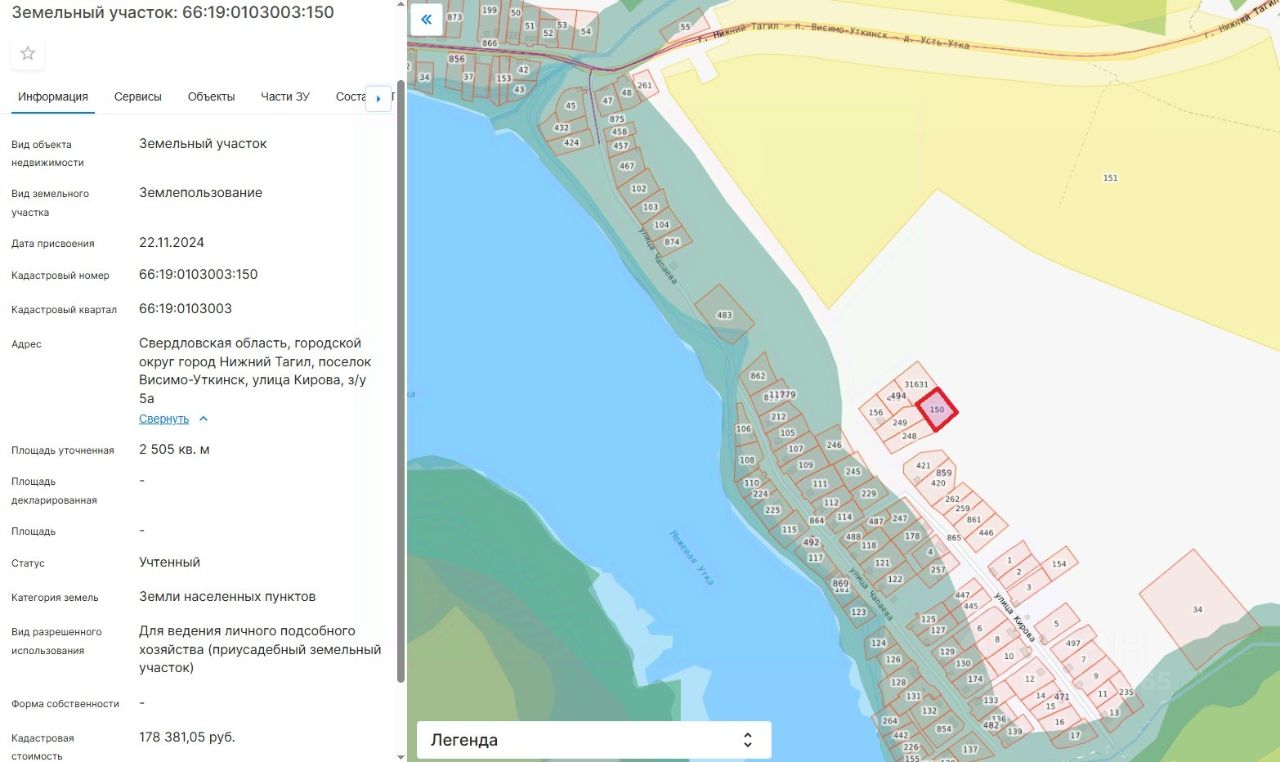Open the Сервисы tab

coord(138,97)
